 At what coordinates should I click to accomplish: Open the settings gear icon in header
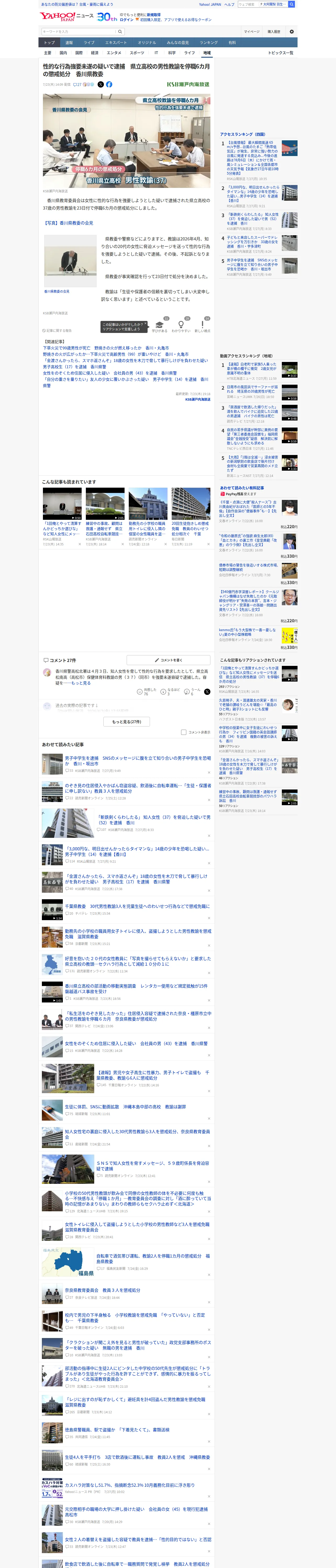[292, 32]
